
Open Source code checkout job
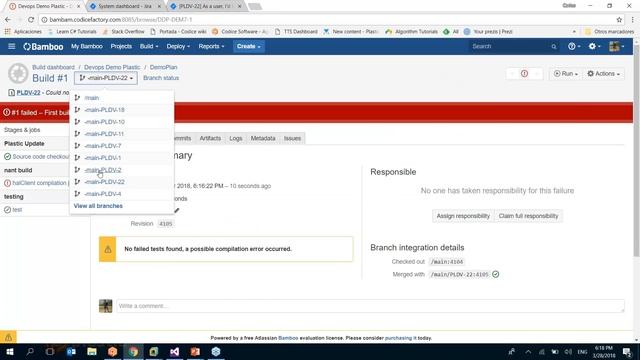click(x=41, y=157)
